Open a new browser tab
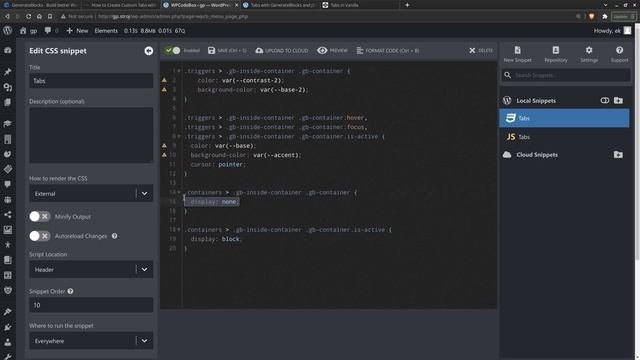The height and width of the screenshot is (360, 640). pyautogui.click(x=407, y=5)
